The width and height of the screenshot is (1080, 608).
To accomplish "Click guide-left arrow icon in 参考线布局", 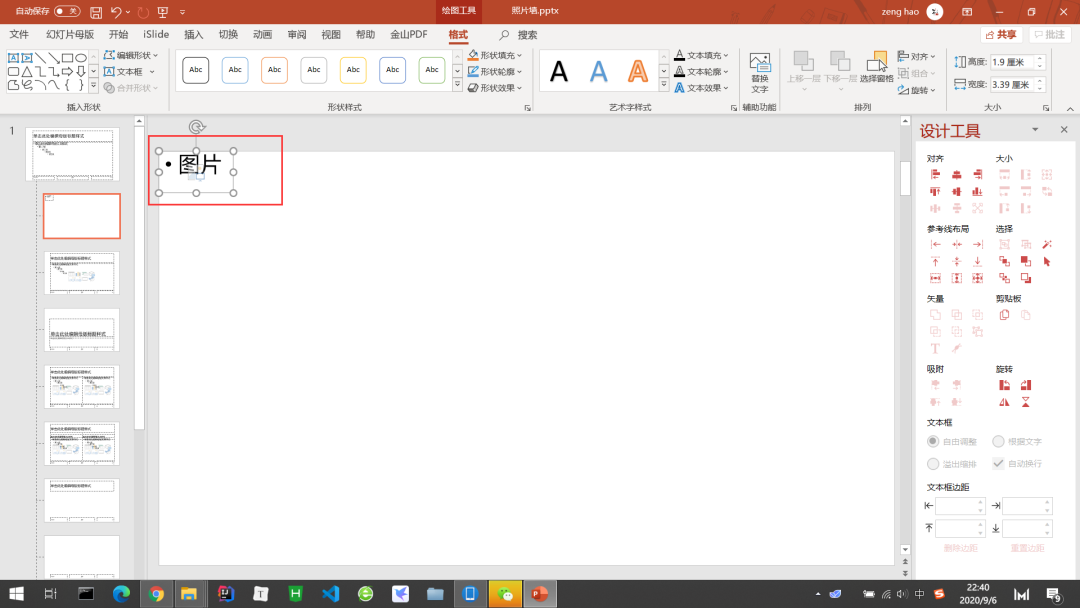I will point(935,244).
